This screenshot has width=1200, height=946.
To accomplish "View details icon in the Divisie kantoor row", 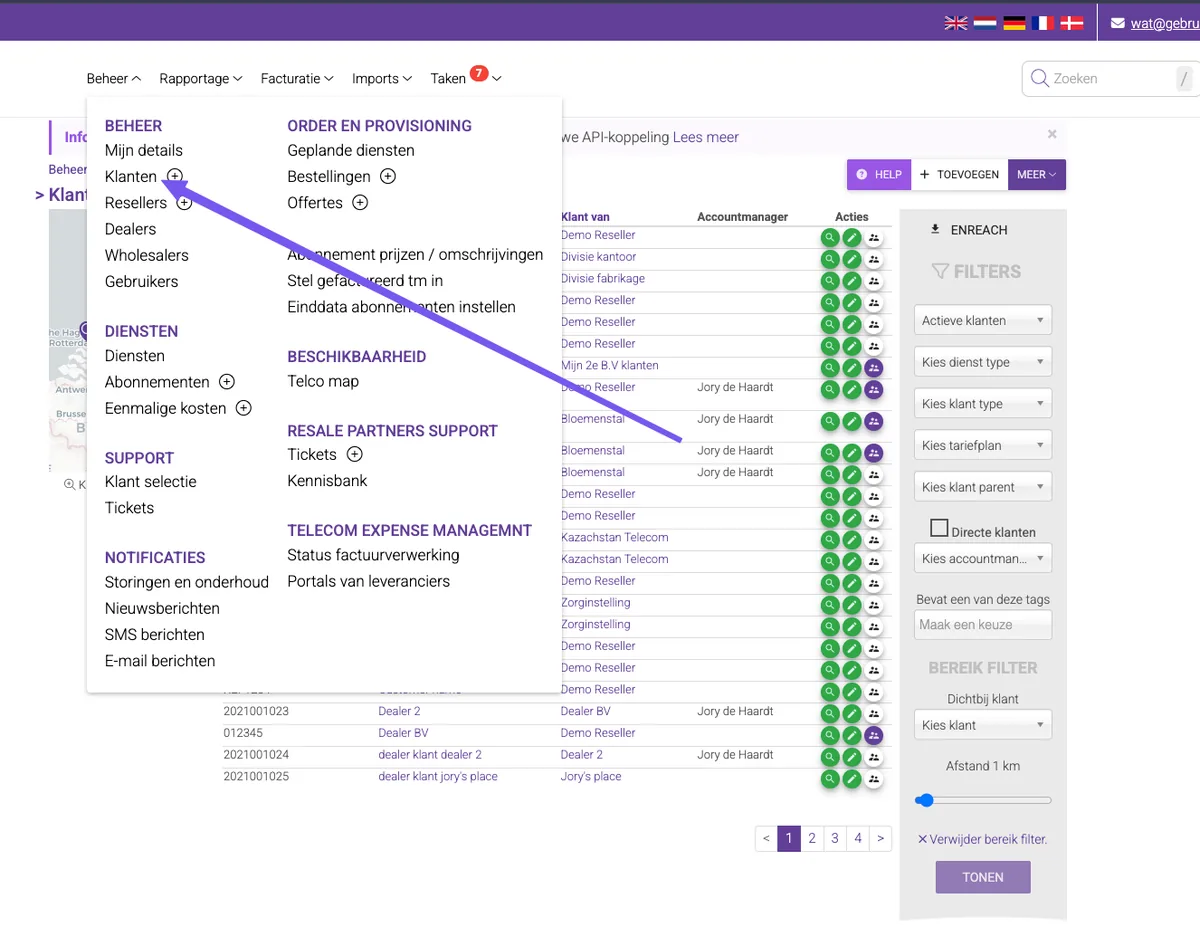I will pyautogui.click(x=830, y=259).
